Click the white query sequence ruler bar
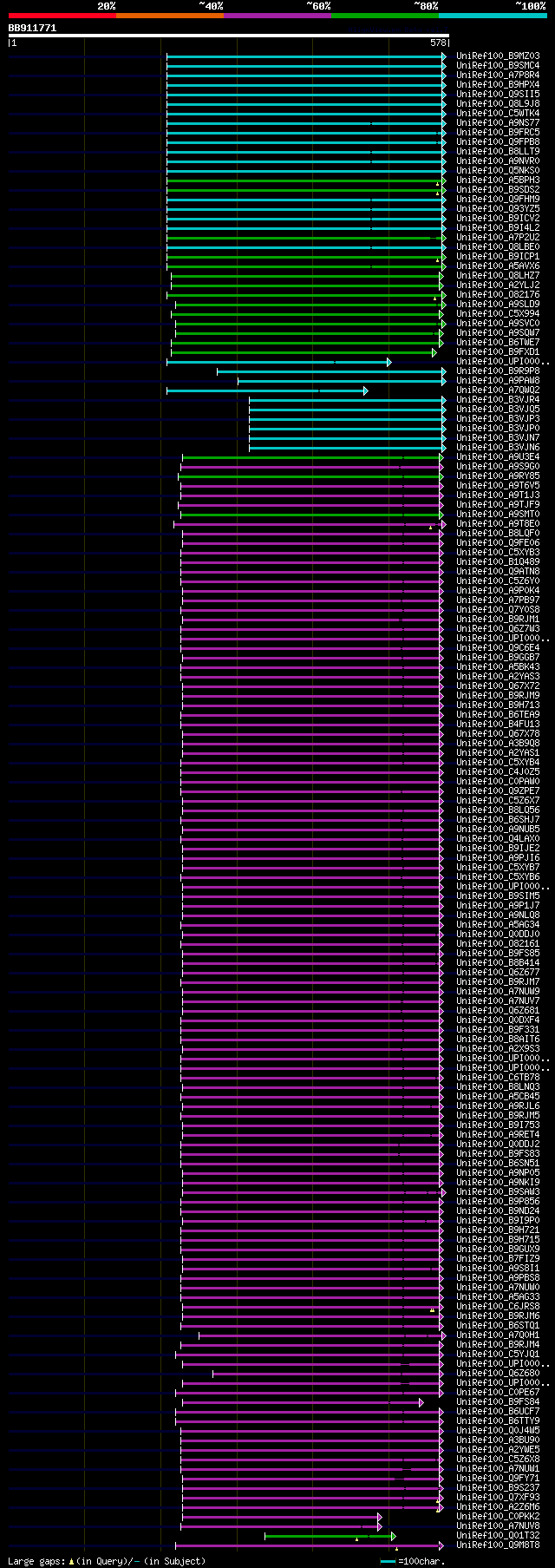The image size is (555, 1568). point(228,36)
